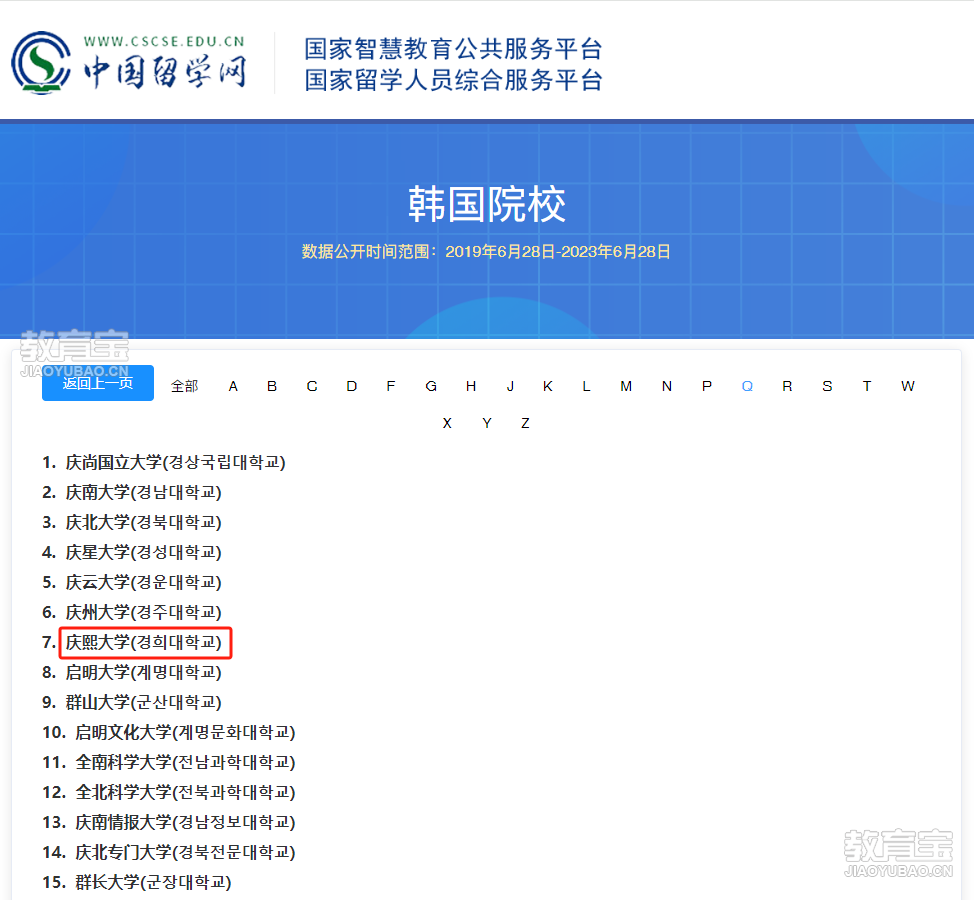This screenshot has width=974, height=900.
Task: Filter universities by letter R
Action: [x=787, y=386]
